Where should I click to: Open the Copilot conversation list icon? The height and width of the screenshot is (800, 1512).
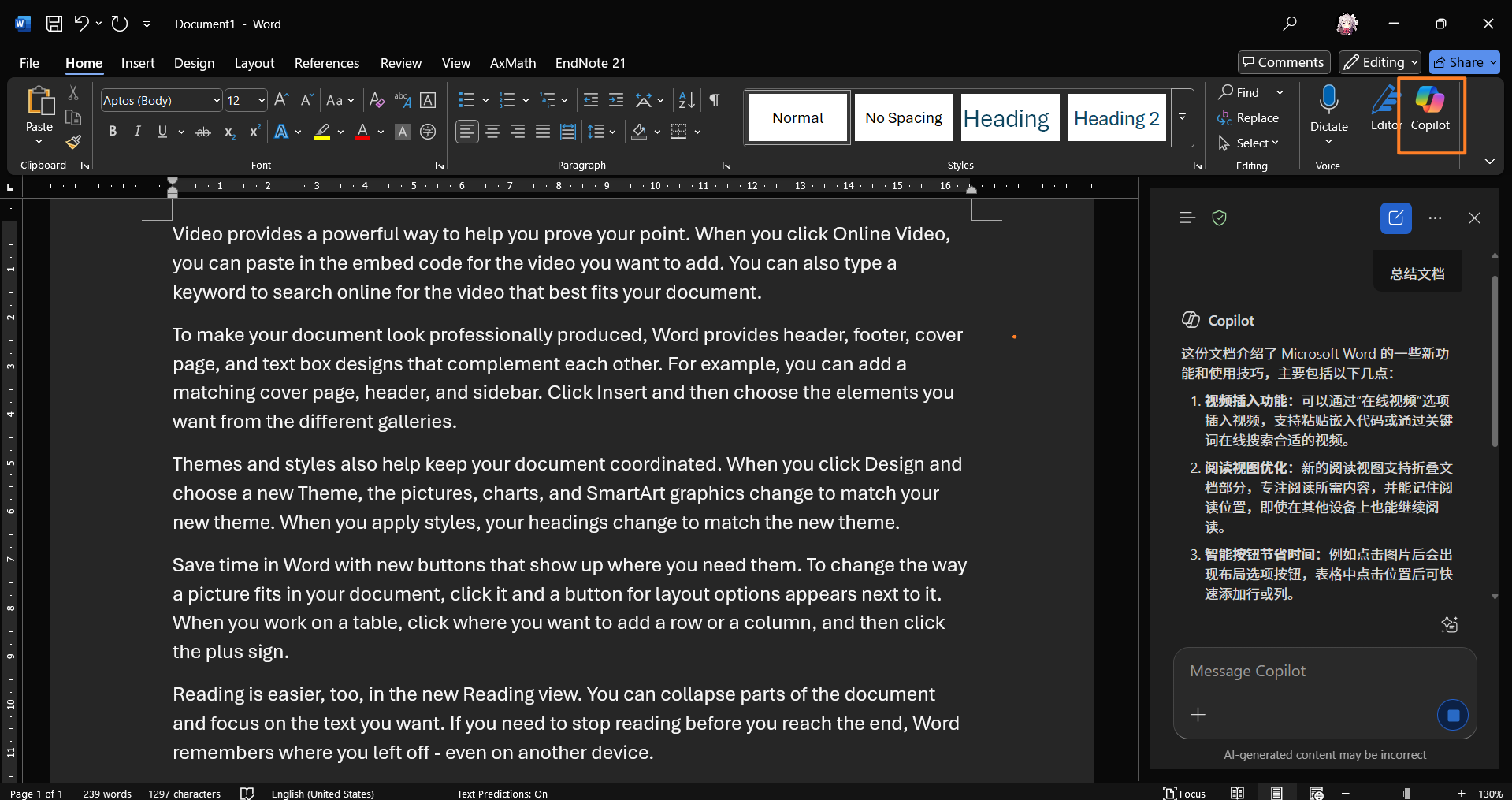coord(1187,218)
